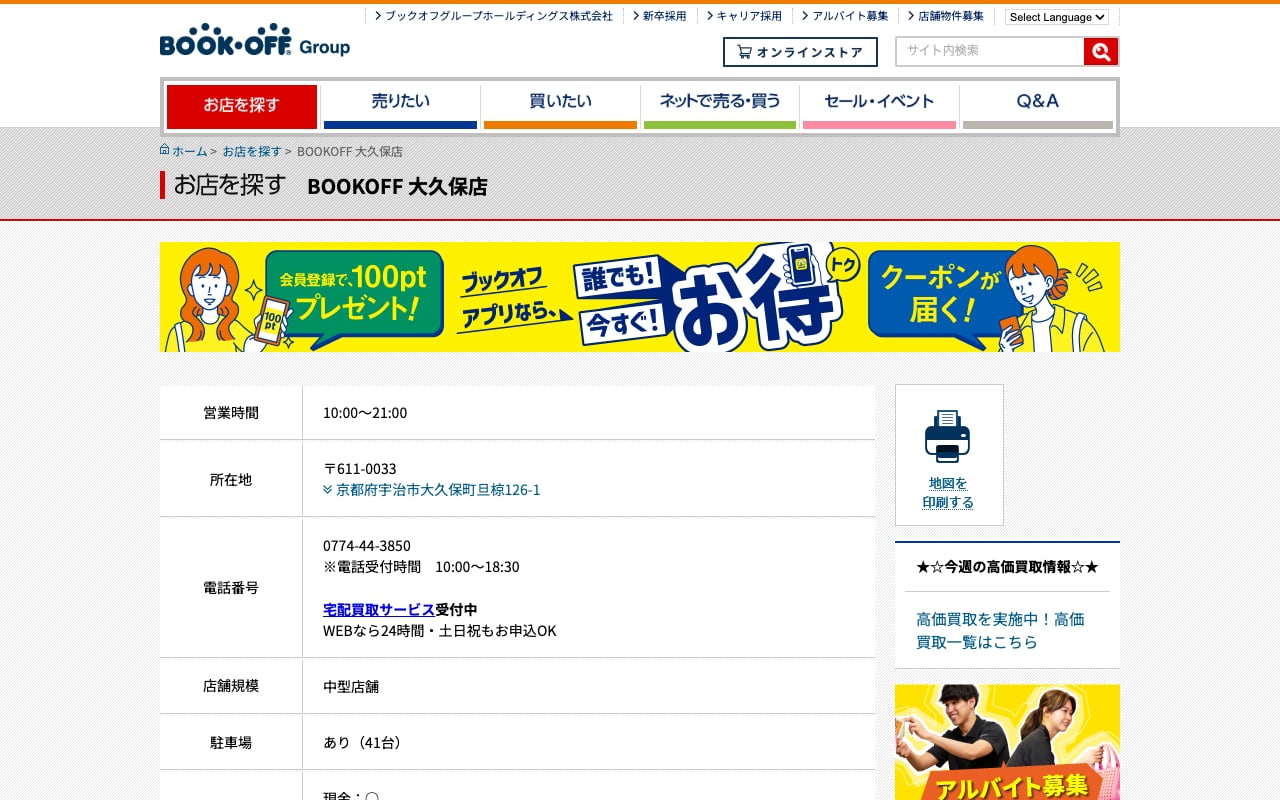
Task: Open the お店を探す navigation tab
Action: click(242, 106)
